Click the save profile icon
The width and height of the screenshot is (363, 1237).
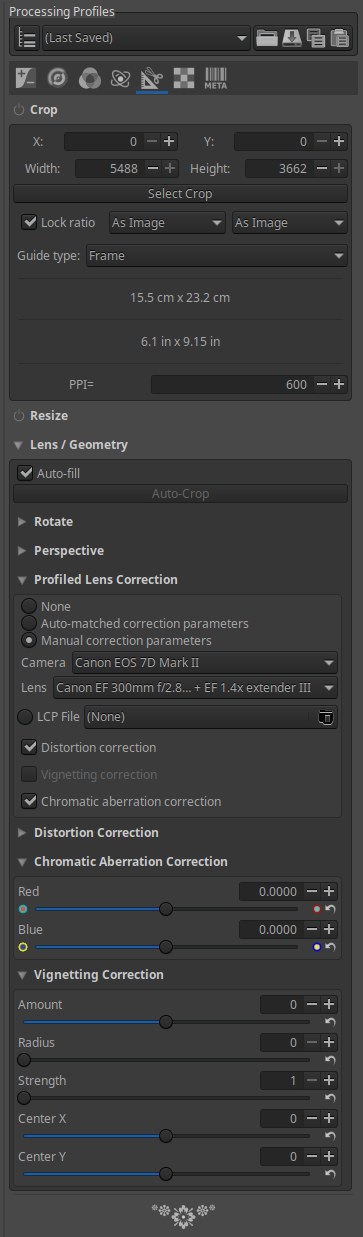(291, 38)
